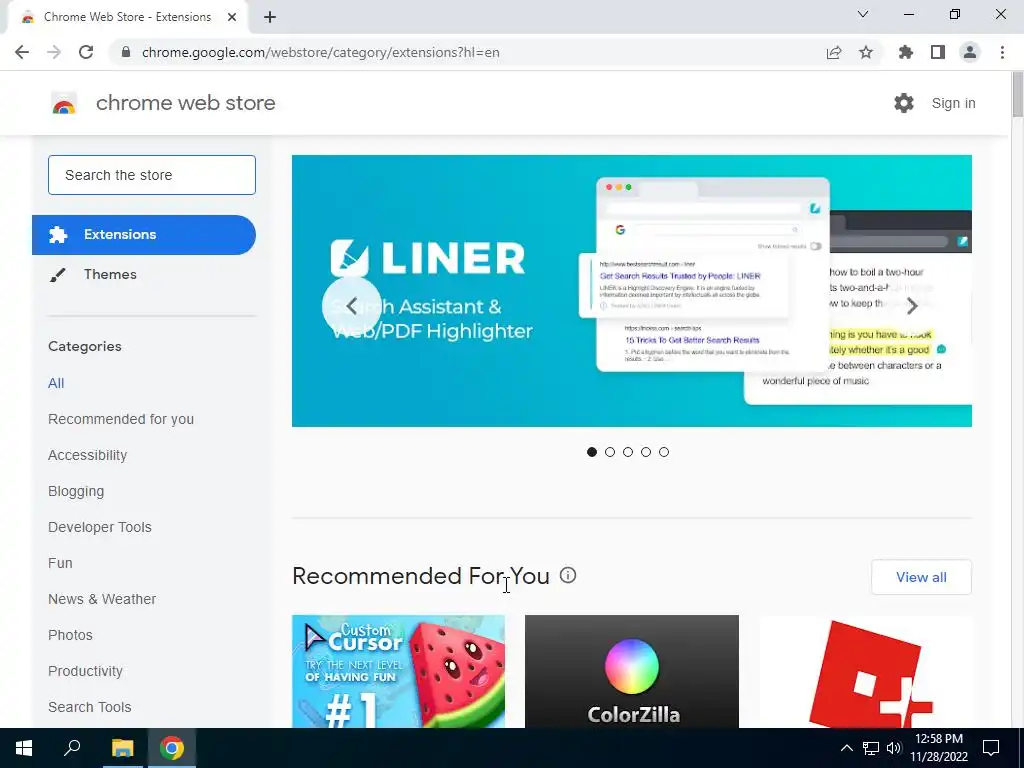The width and height of the screenshot is (1024, 768).
Task: Click the Sign in link
Action: (x=953, y=103)
